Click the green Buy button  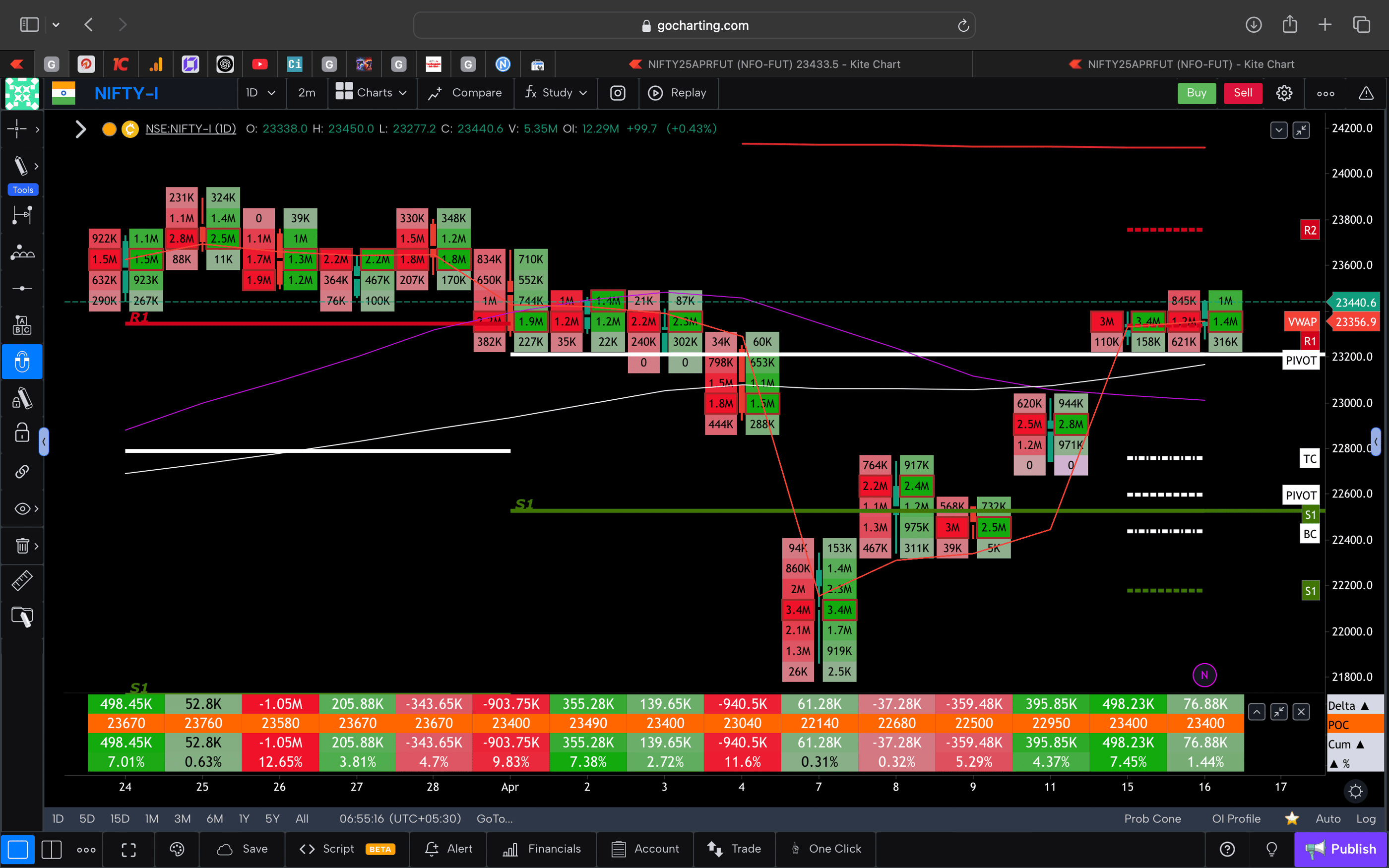point(1197,92)
